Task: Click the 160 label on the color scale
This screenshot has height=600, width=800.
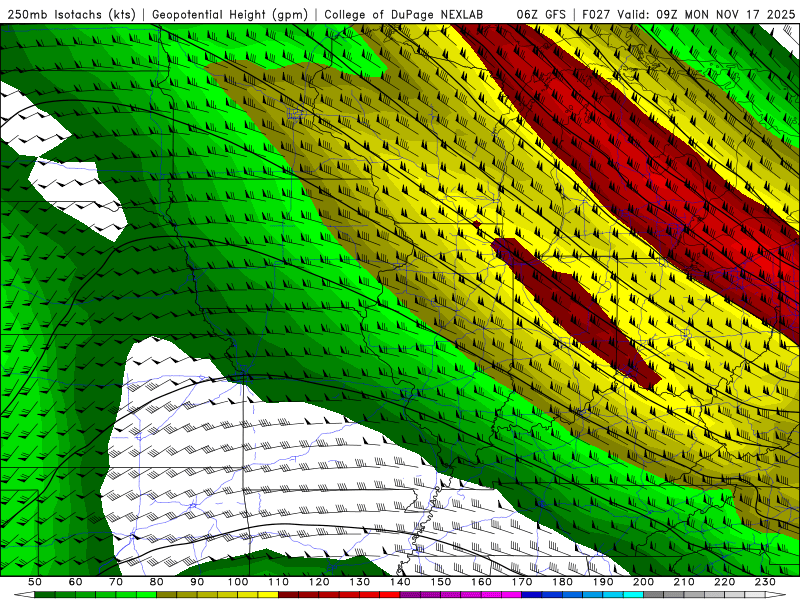Action: point(481,582)
